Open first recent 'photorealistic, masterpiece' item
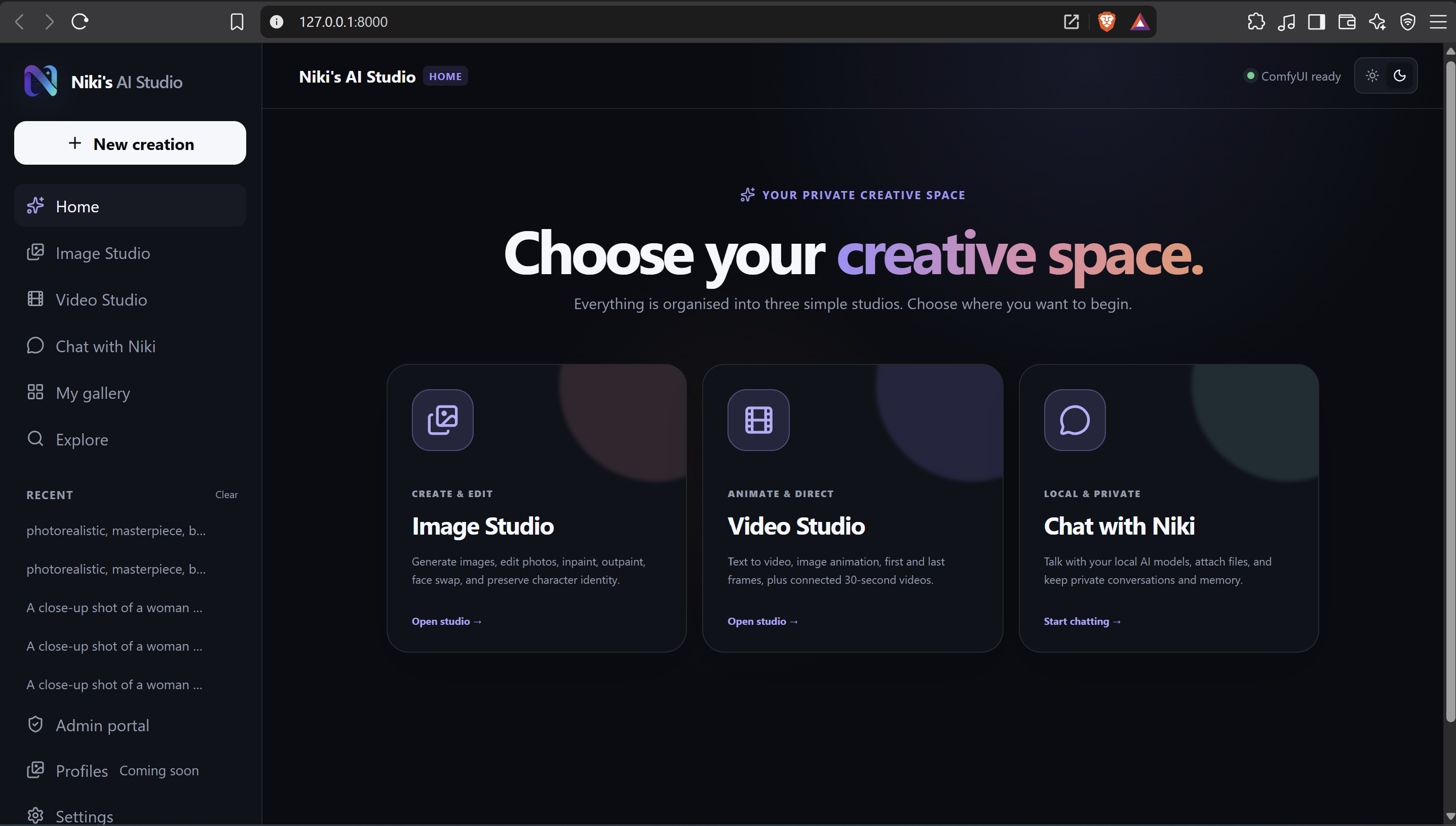 [x=116, y=530]
